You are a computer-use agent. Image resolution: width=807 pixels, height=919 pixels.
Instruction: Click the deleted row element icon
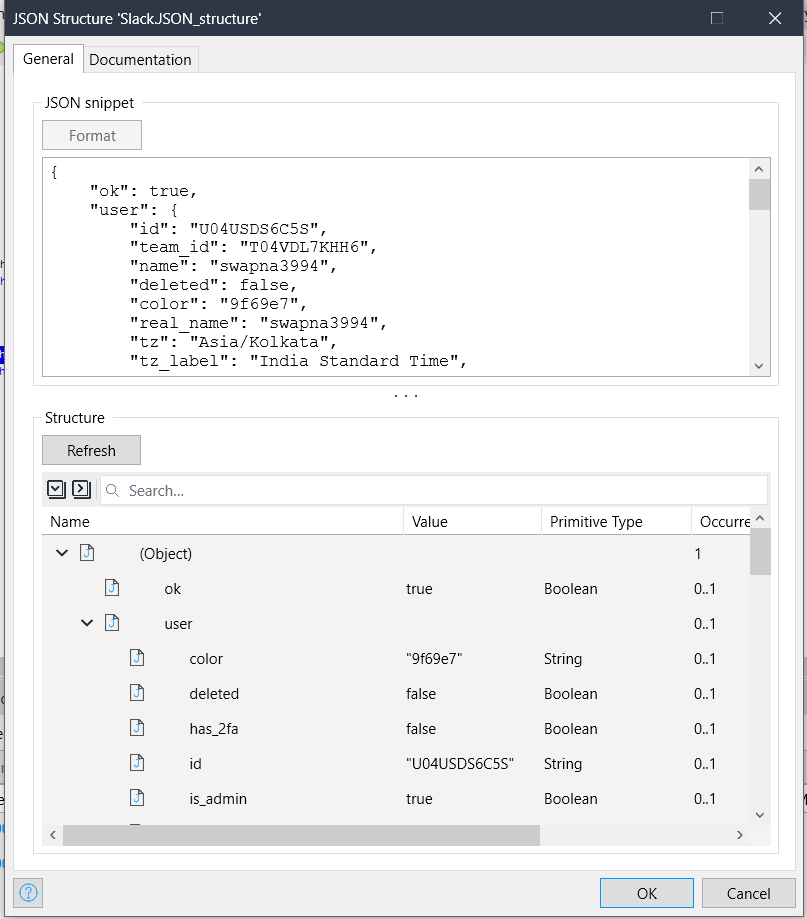(x=137, y=693)
